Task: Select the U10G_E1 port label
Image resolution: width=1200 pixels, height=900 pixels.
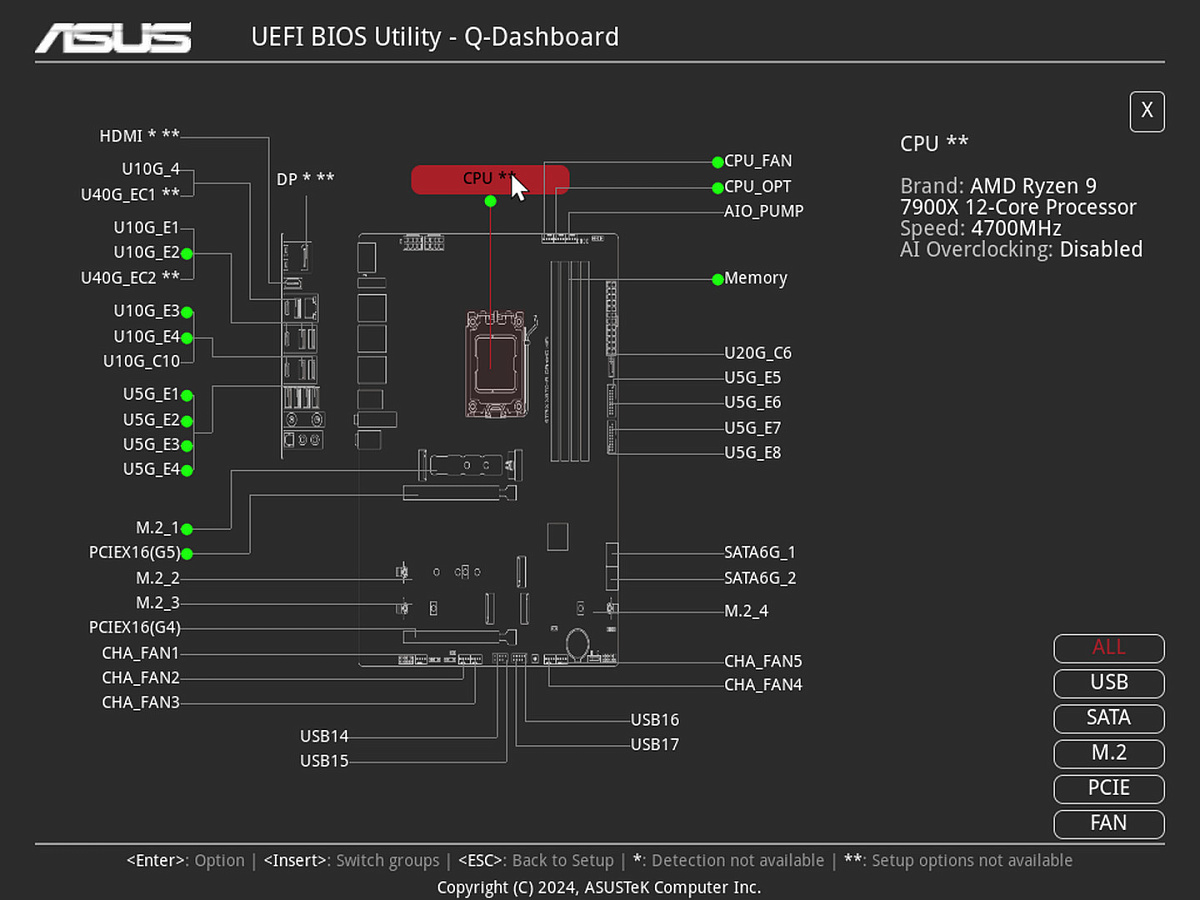Action: tap(146, 228)
